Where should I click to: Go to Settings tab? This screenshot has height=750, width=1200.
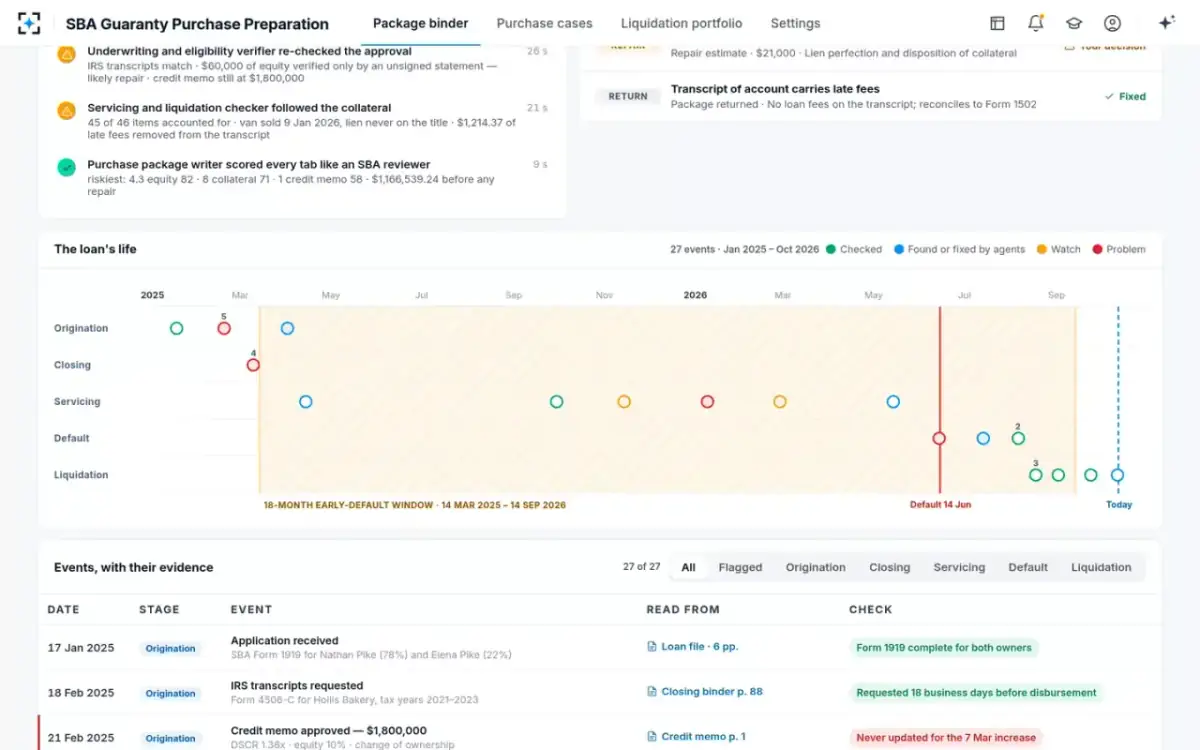coord(795,23)
